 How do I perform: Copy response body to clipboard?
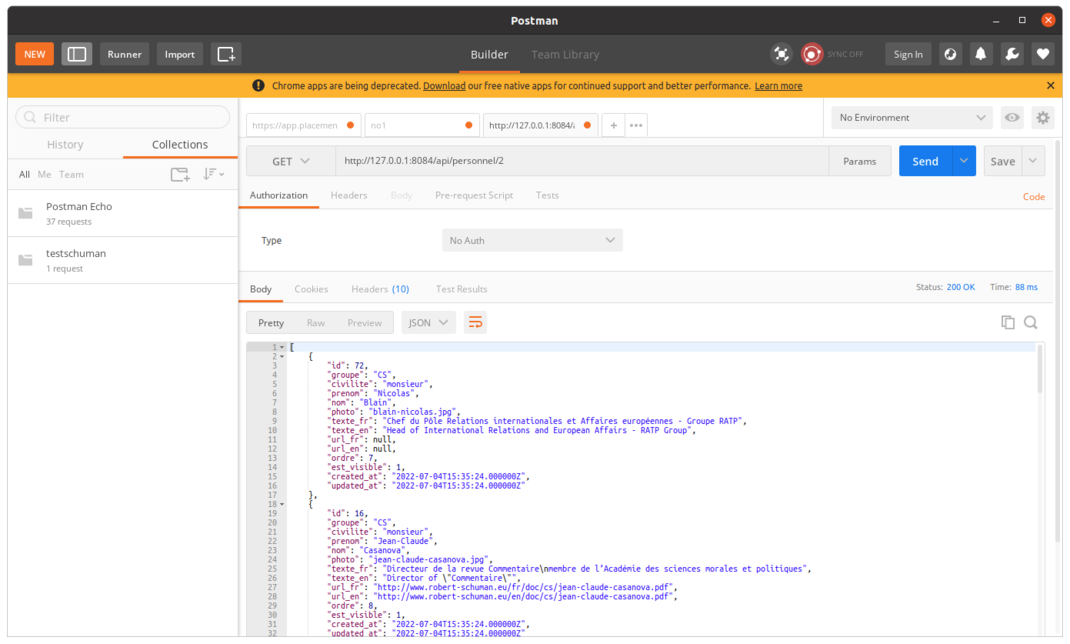[x=1007, y=322]
